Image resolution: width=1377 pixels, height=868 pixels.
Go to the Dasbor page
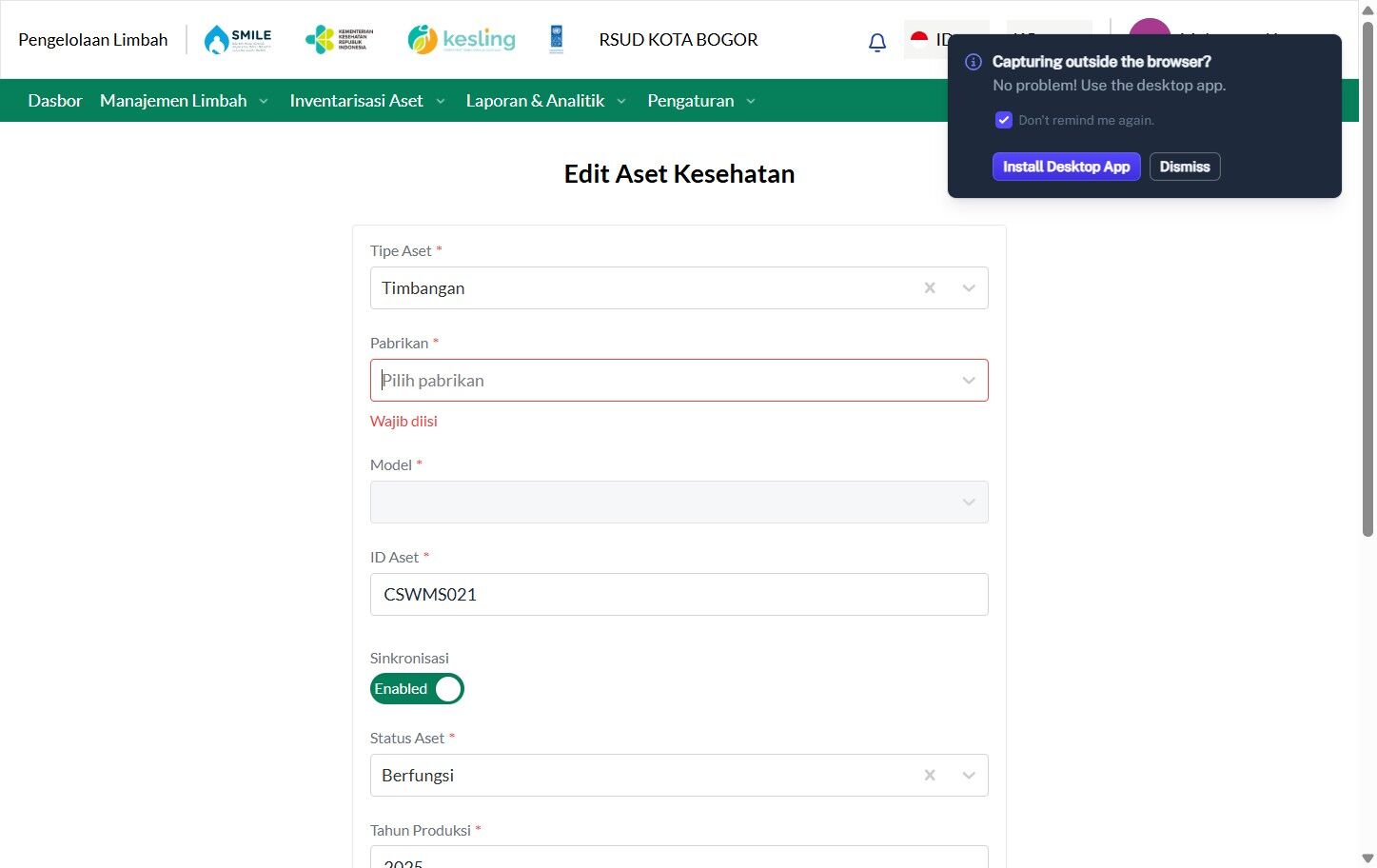[55, 101]
